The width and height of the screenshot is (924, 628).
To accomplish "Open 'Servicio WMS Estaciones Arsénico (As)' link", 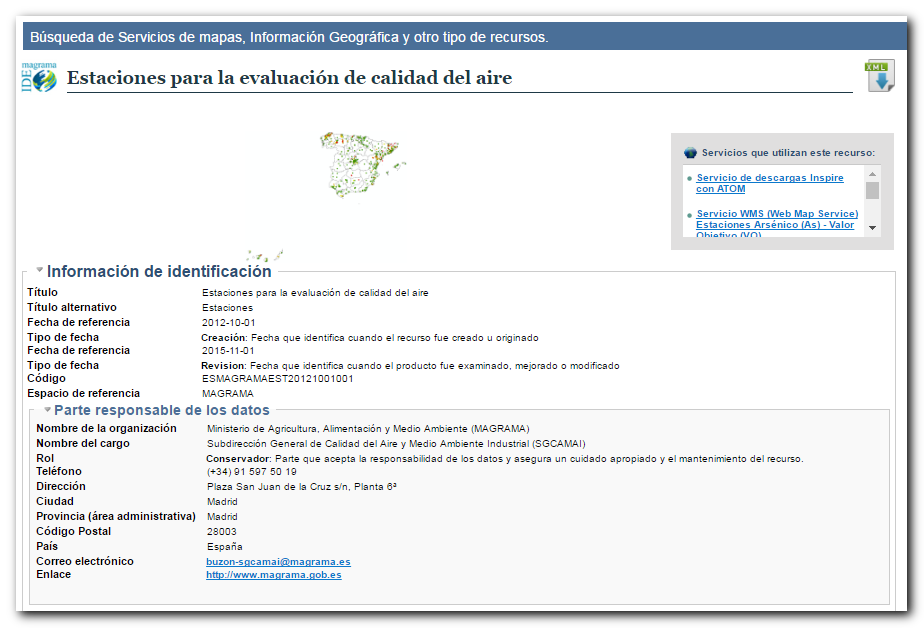I will click(x=777, y=224).
